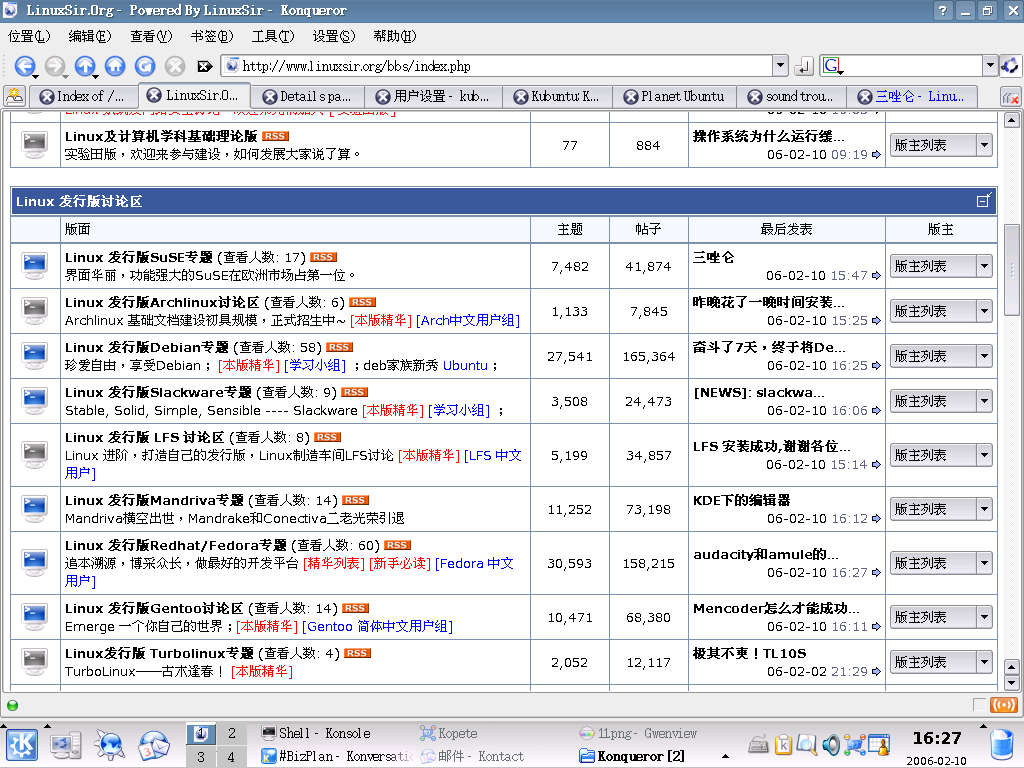This screenshot has height=768, width=1024.
Task: Follow the Ubuntu link in Debian description
Action: (x=465, y=366)
